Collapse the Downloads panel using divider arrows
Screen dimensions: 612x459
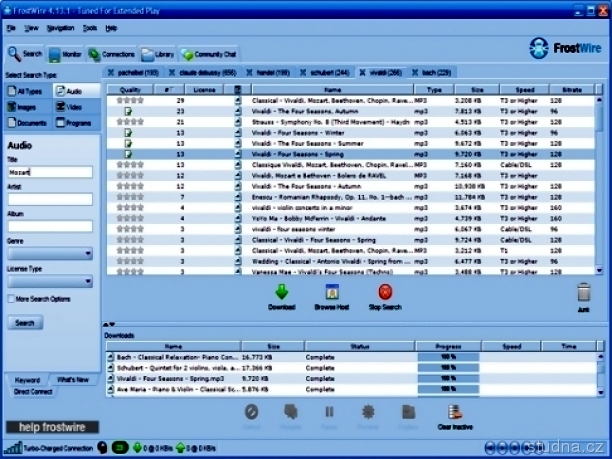pyautogui.click(x=111, y=324)
